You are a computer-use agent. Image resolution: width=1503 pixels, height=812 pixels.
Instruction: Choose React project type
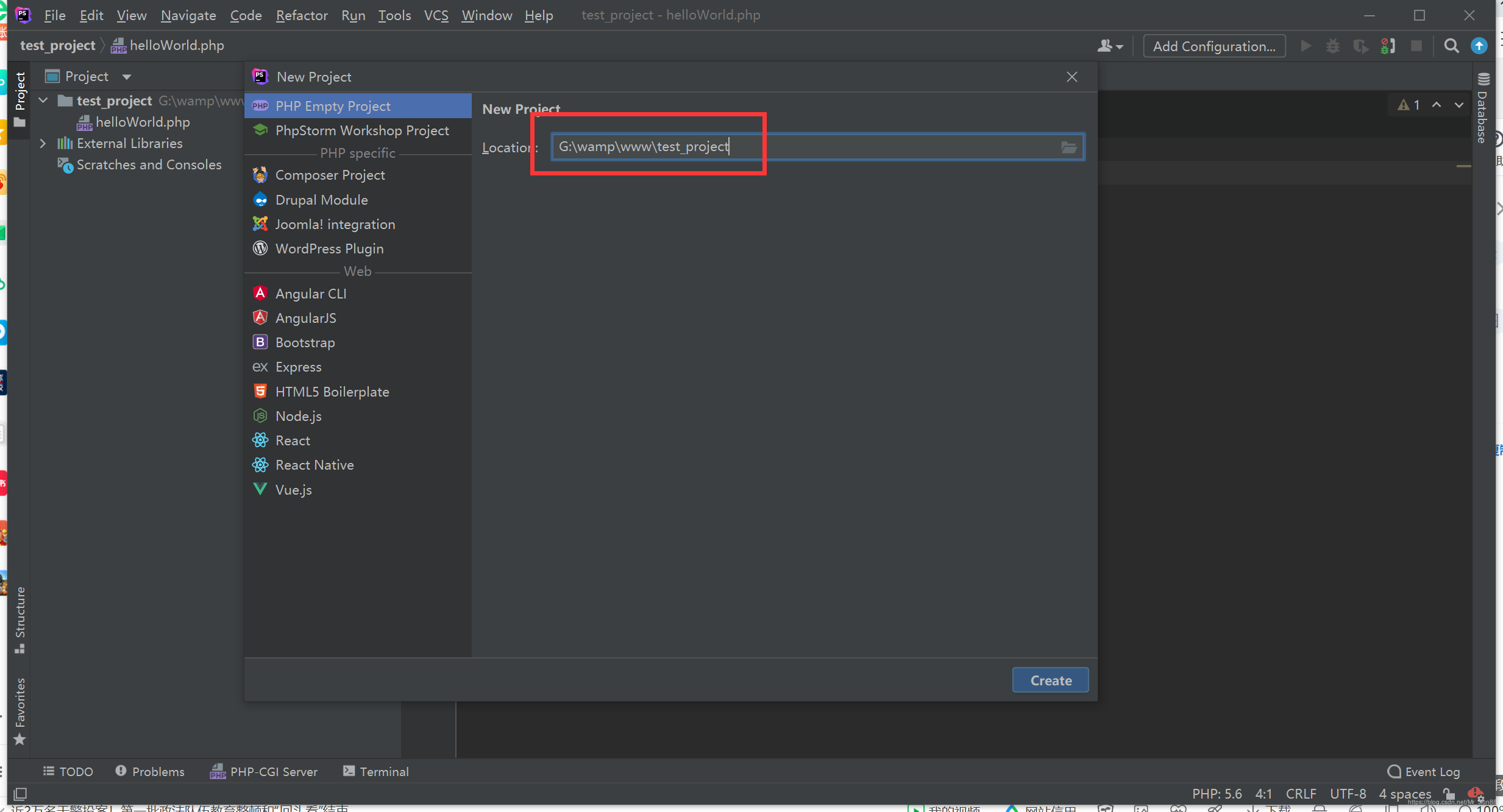coord(358,440)
